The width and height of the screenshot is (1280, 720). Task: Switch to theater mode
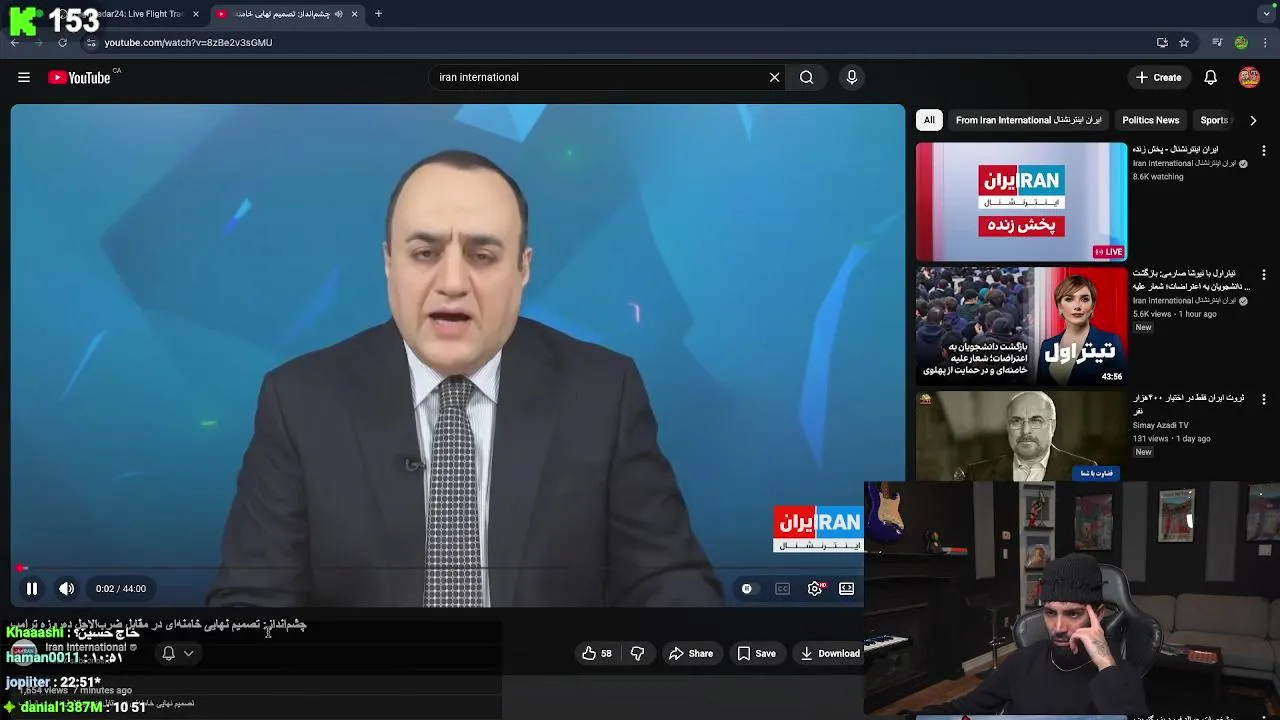point(847,589)
